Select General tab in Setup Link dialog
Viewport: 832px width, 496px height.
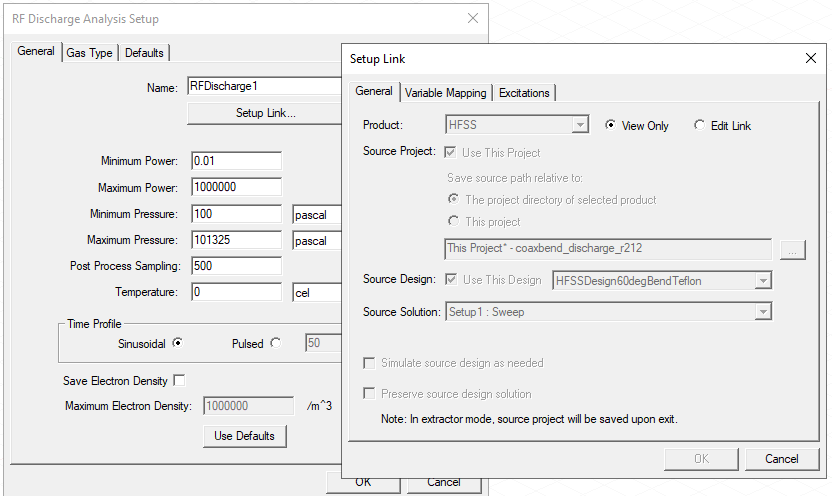tap(374, 91)
